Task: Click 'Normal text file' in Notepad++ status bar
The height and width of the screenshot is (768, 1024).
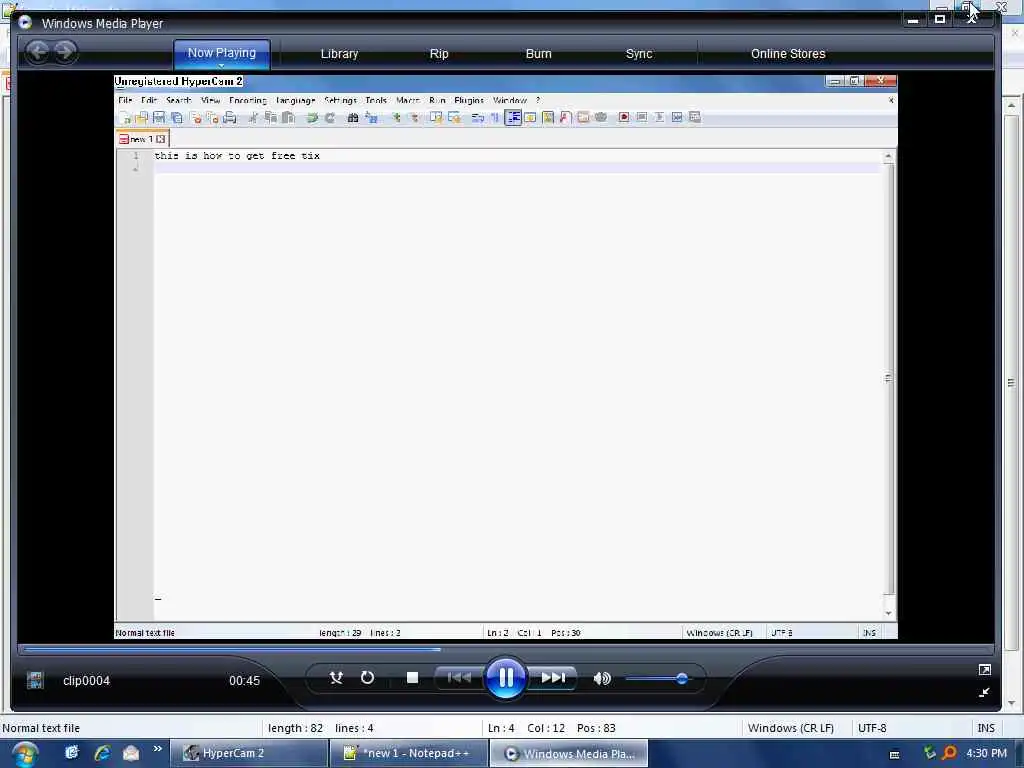Action: (x=41, y=728)
